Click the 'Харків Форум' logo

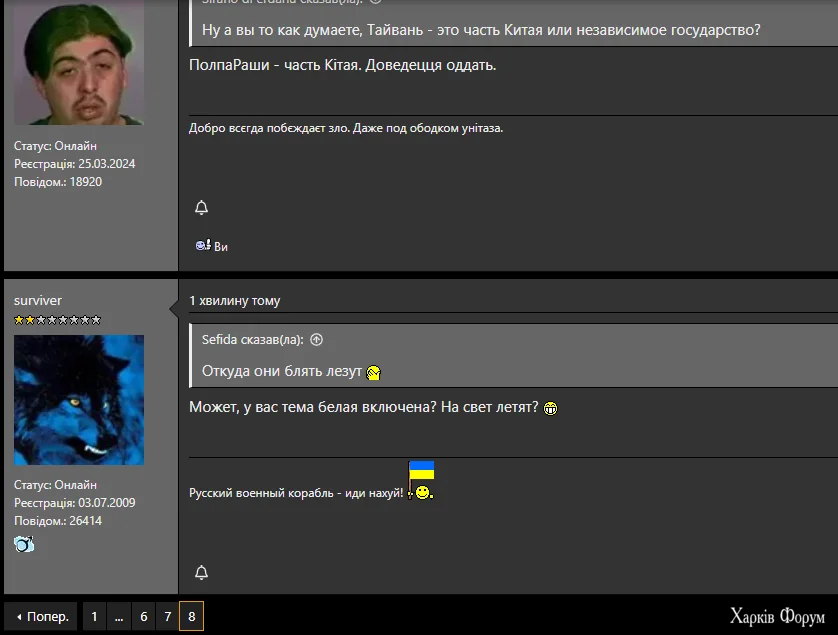778,616
